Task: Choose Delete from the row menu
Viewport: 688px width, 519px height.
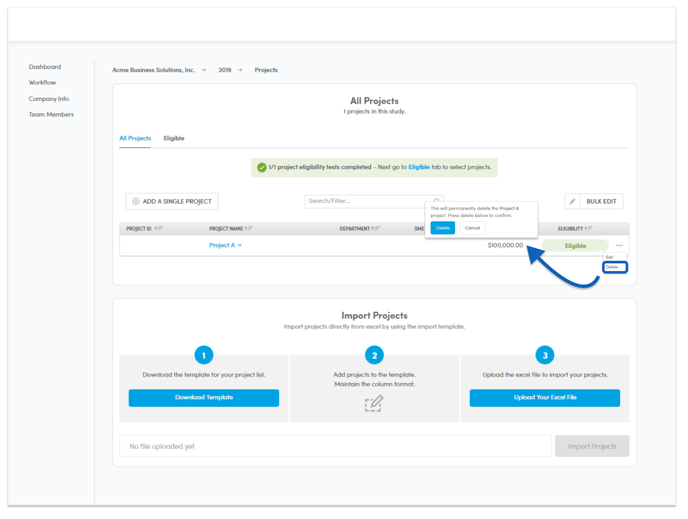Action: (x=615, y=267)
